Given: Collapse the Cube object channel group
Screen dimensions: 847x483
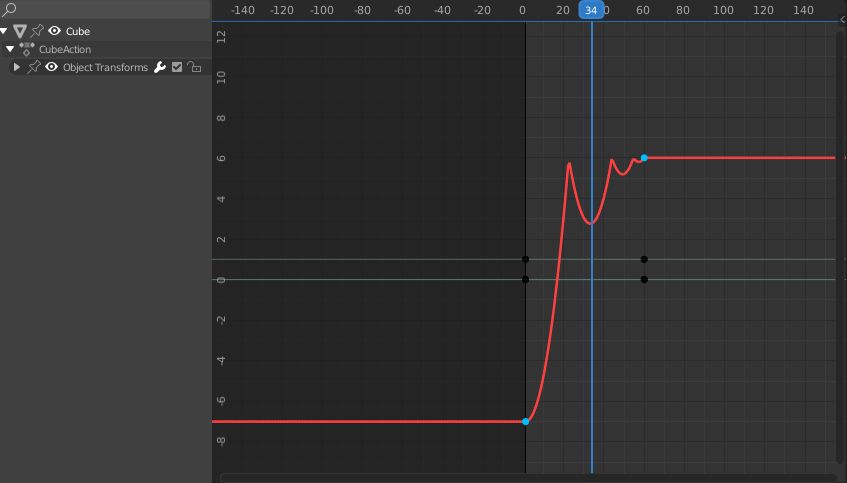Looking at the screenshot, I should [4, 31].
